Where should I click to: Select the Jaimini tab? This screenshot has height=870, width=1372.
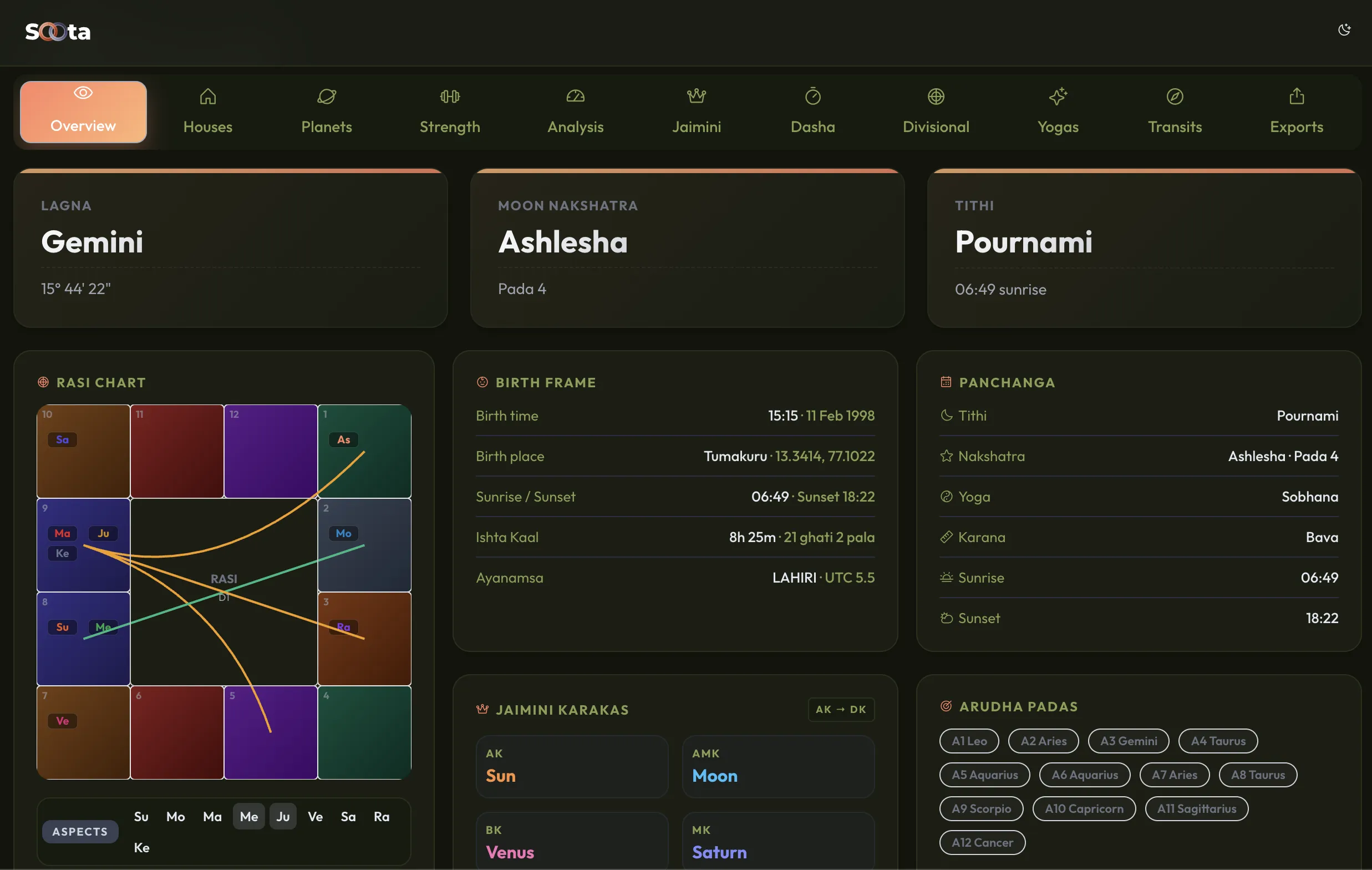(x=696, y=112)
